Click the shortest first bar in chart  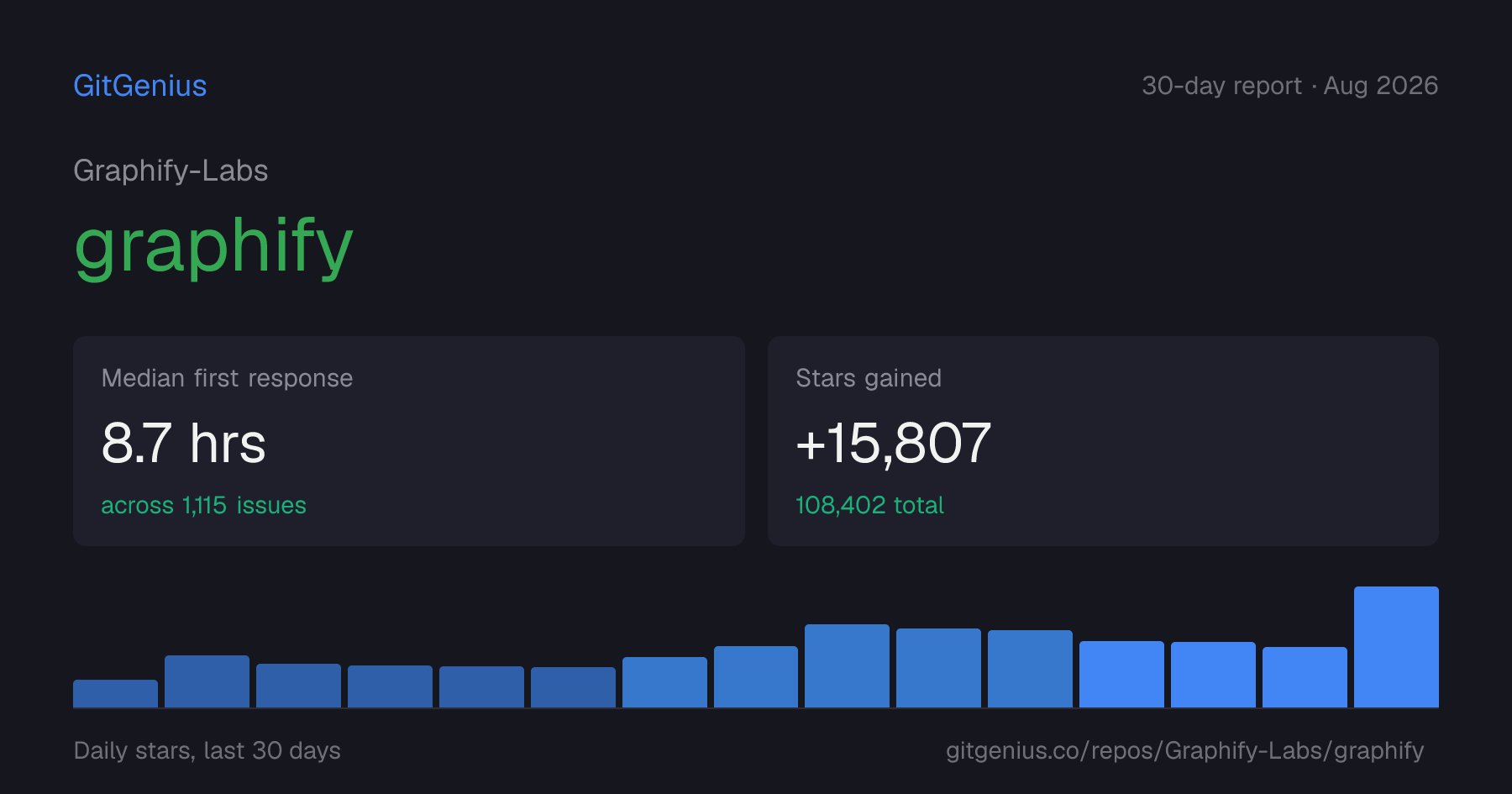click(115, 693)
